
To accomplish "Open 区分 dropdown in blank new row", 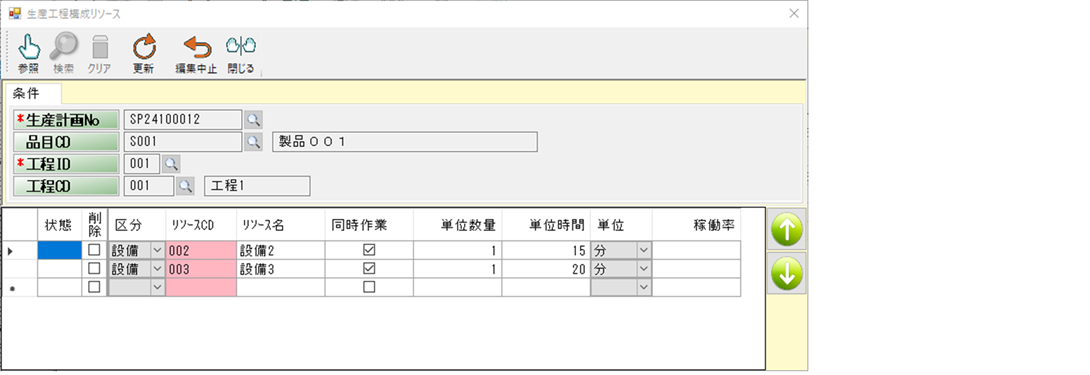I will (x=158, y=287).
